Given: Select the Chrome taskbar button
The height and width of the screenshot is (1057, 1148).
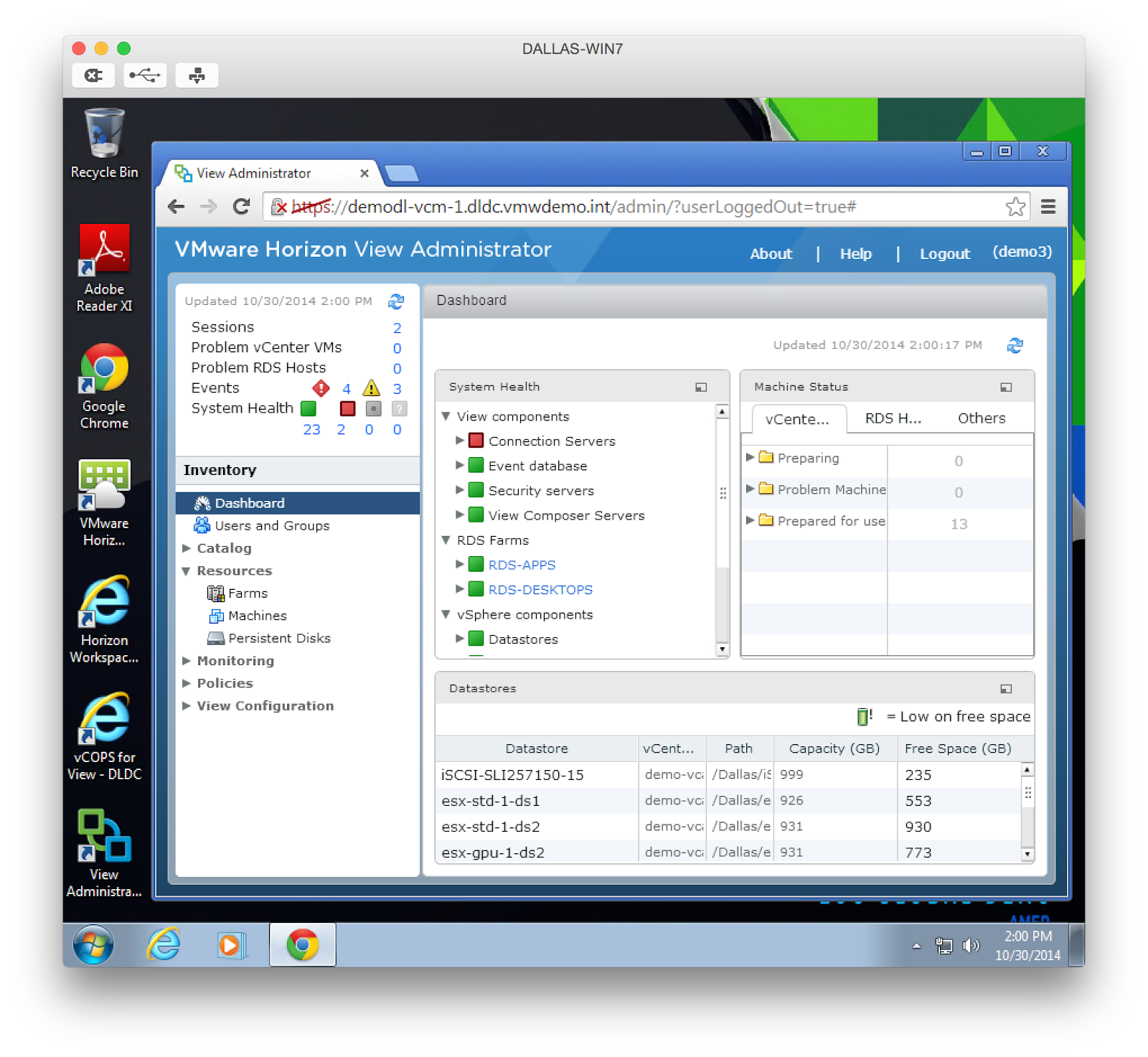Looking at the screenshot, I should pyautogui.click(x=302, y=944).
